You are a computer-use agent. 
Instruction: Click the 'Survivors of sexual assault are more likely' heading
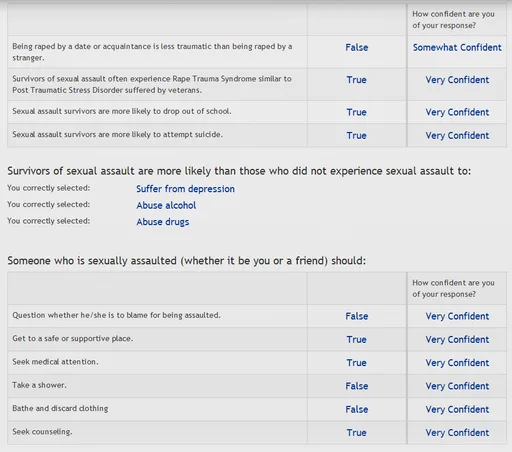pos(239,171)
